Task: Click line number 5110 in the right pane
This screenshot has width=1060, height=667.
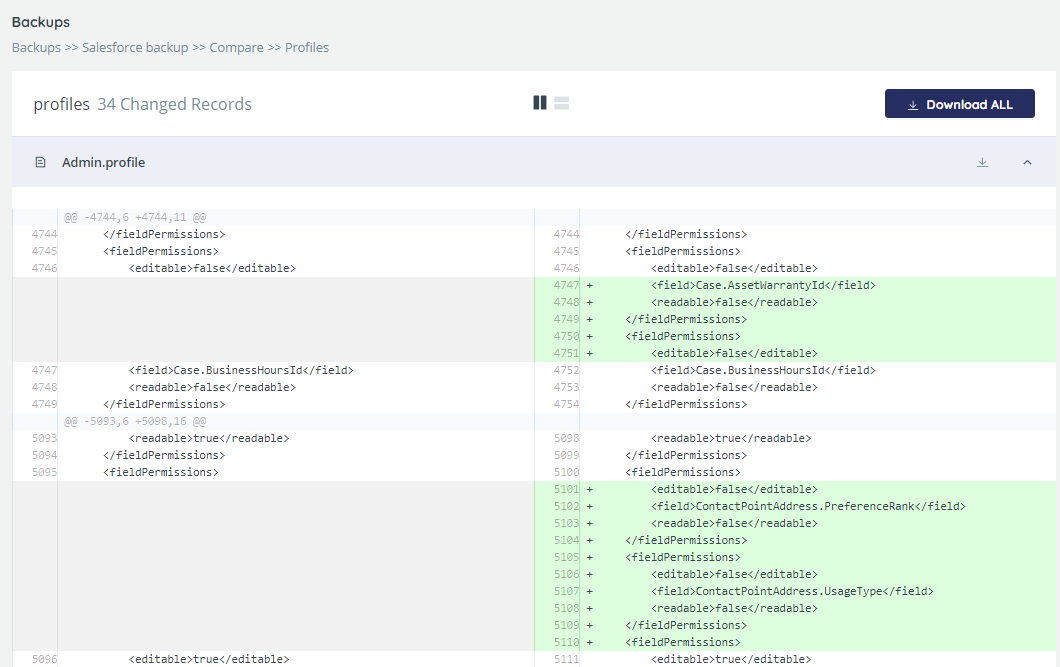Action: click(x=566, y=642)
